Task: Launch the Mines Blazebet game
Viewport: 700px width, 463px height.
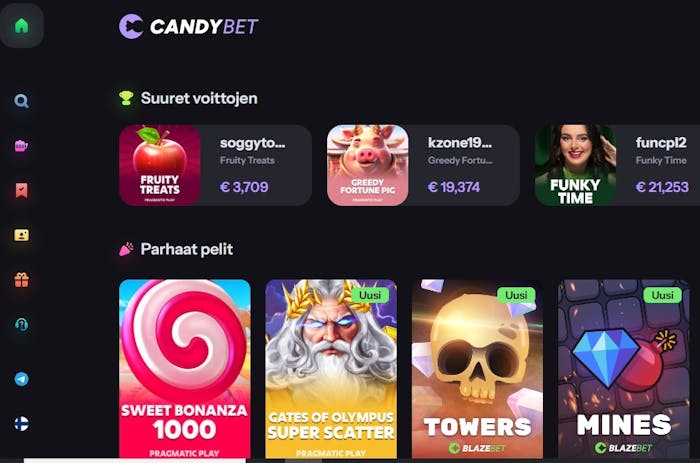Action: (x=624, y=369)
